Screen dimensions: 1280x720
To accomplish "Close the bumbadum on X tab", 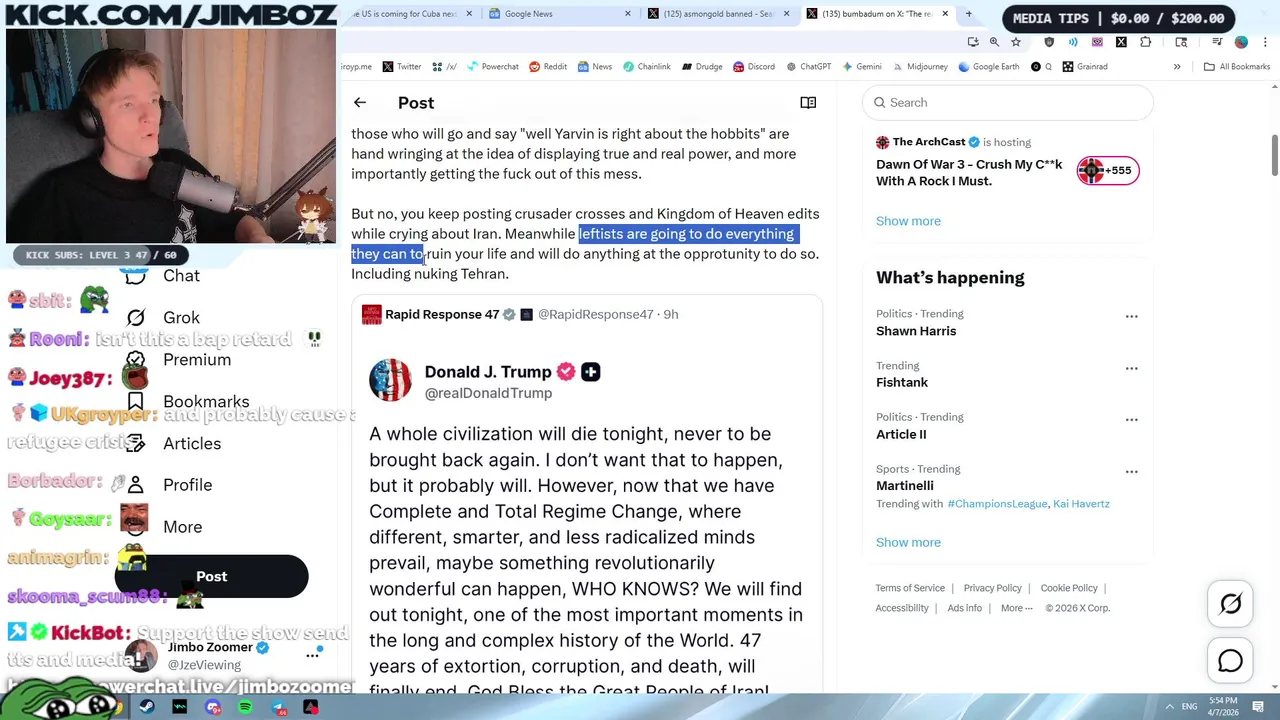I will click(945, 14).
